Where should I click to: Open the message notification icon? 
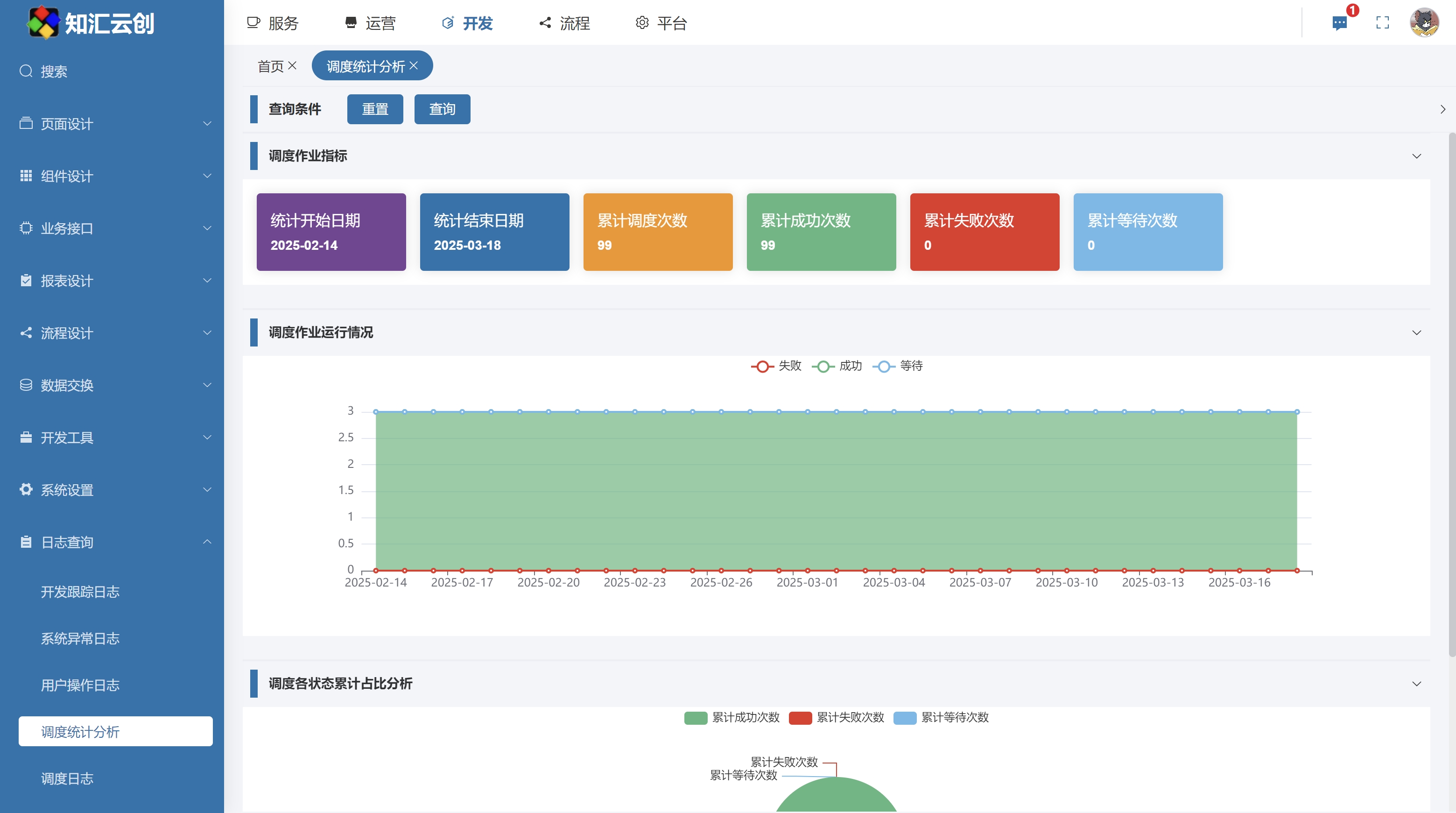click(1339, 23)
